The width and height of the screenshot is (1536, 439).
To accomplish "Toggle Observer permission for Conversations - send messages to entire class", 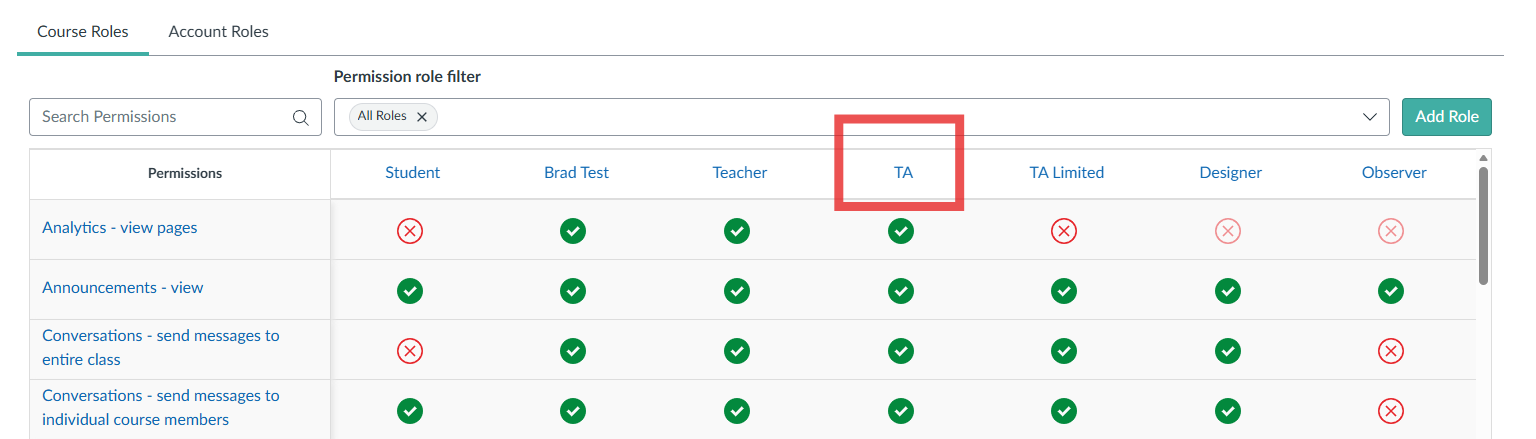I will (x=1391, y=351).
